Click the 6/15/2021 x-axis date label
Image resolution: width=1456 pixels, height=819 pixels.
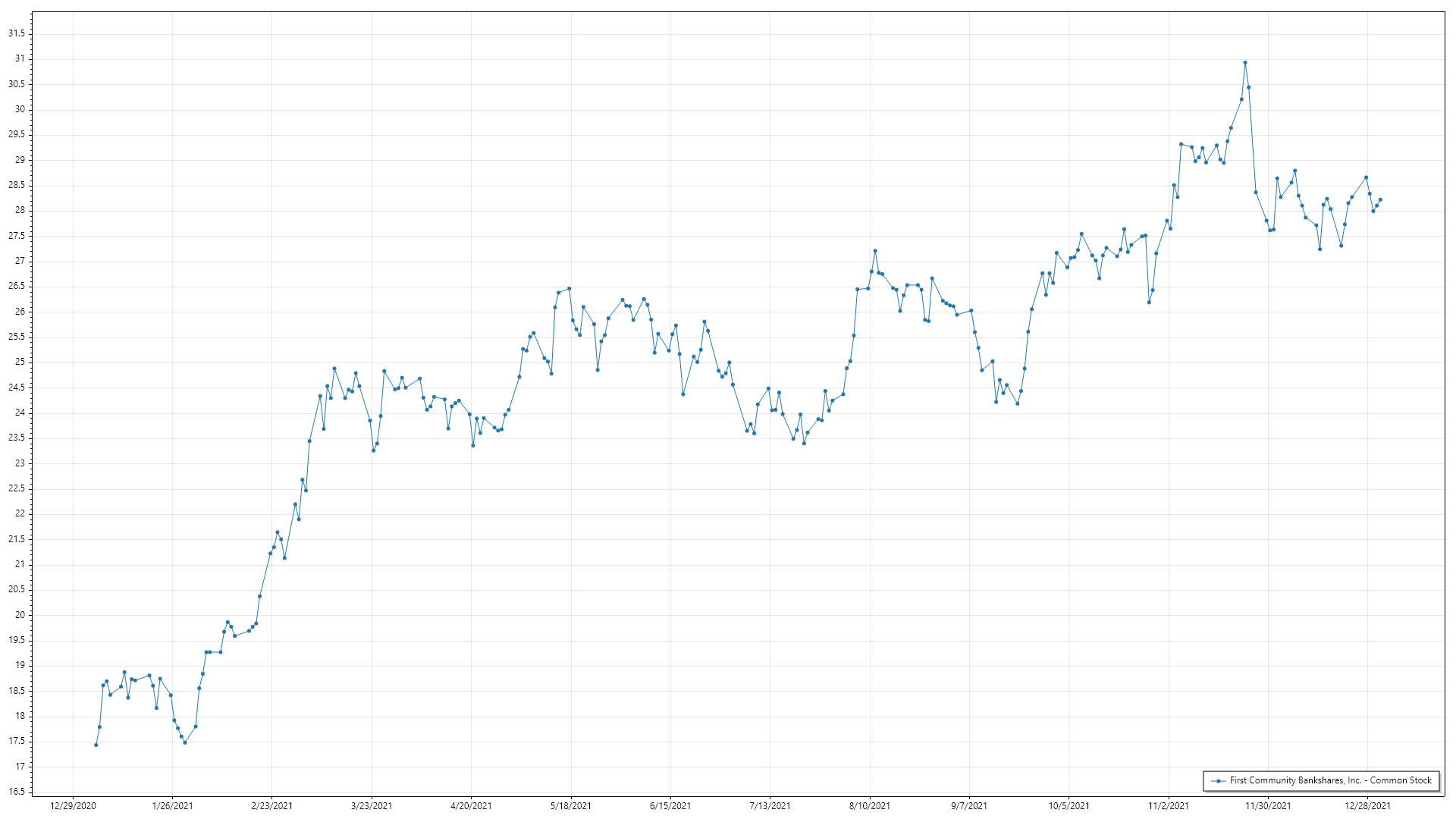670,806
